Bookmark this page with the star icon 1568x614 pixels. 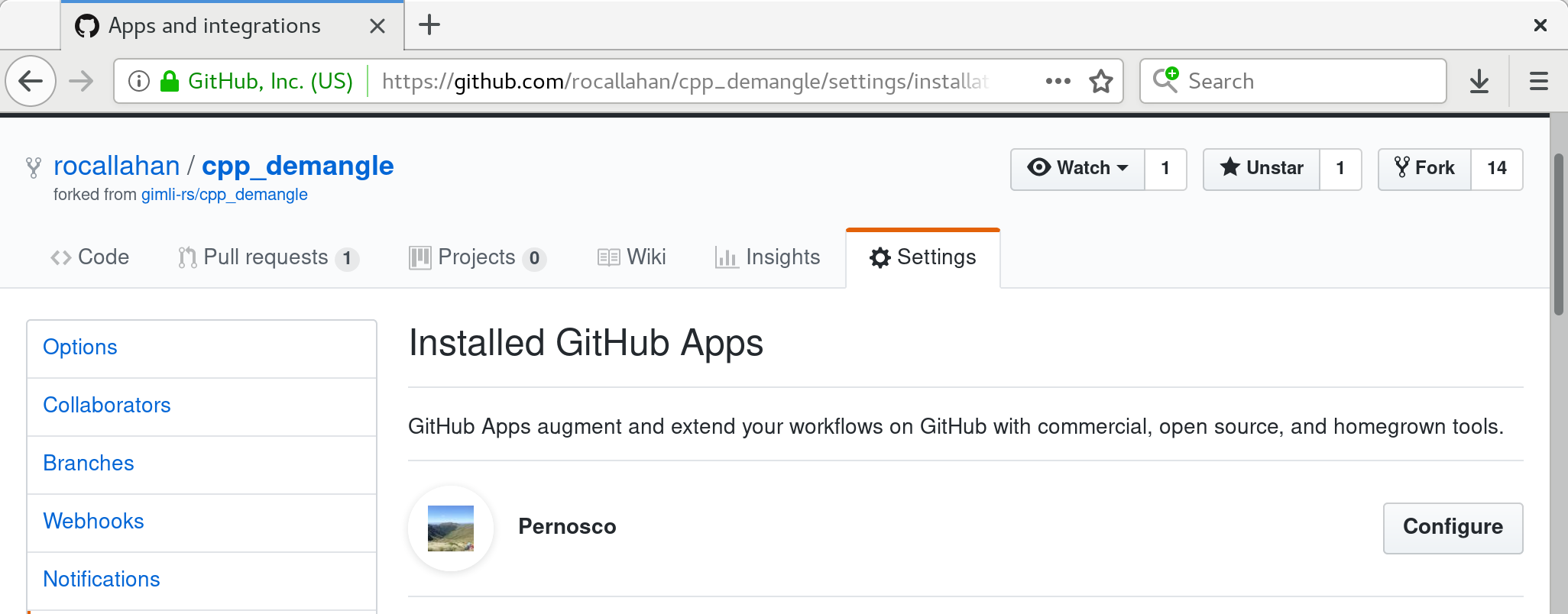pos(1101,81)
